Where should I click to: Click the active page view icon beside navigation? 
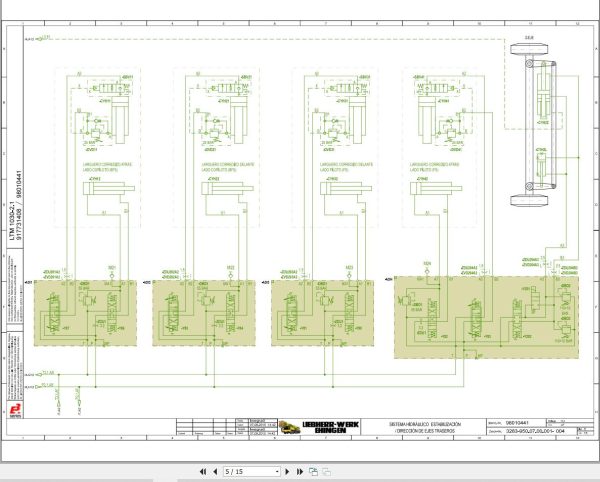tap(313, 472)
